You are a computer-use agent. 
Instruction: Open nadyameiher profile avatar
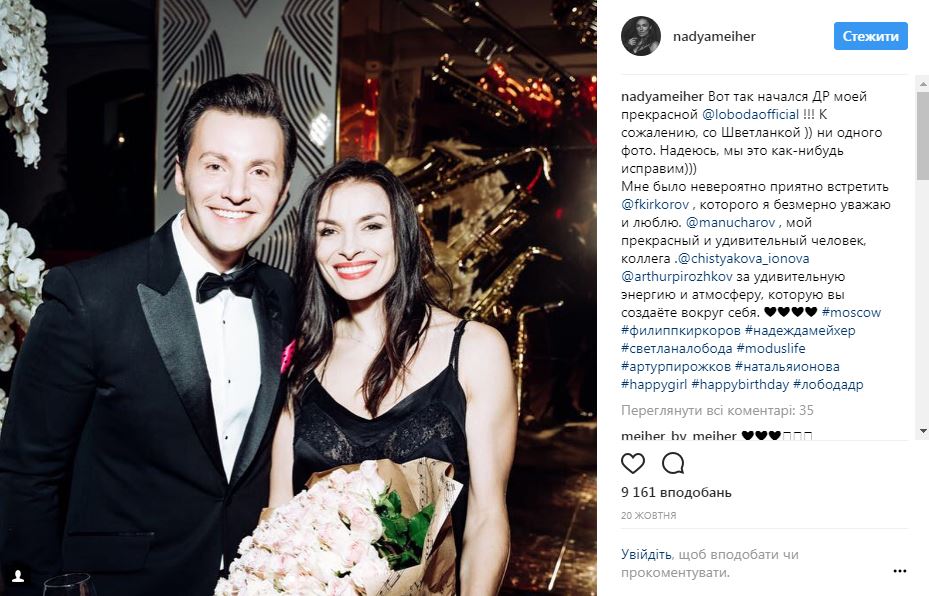click(640, 36)
